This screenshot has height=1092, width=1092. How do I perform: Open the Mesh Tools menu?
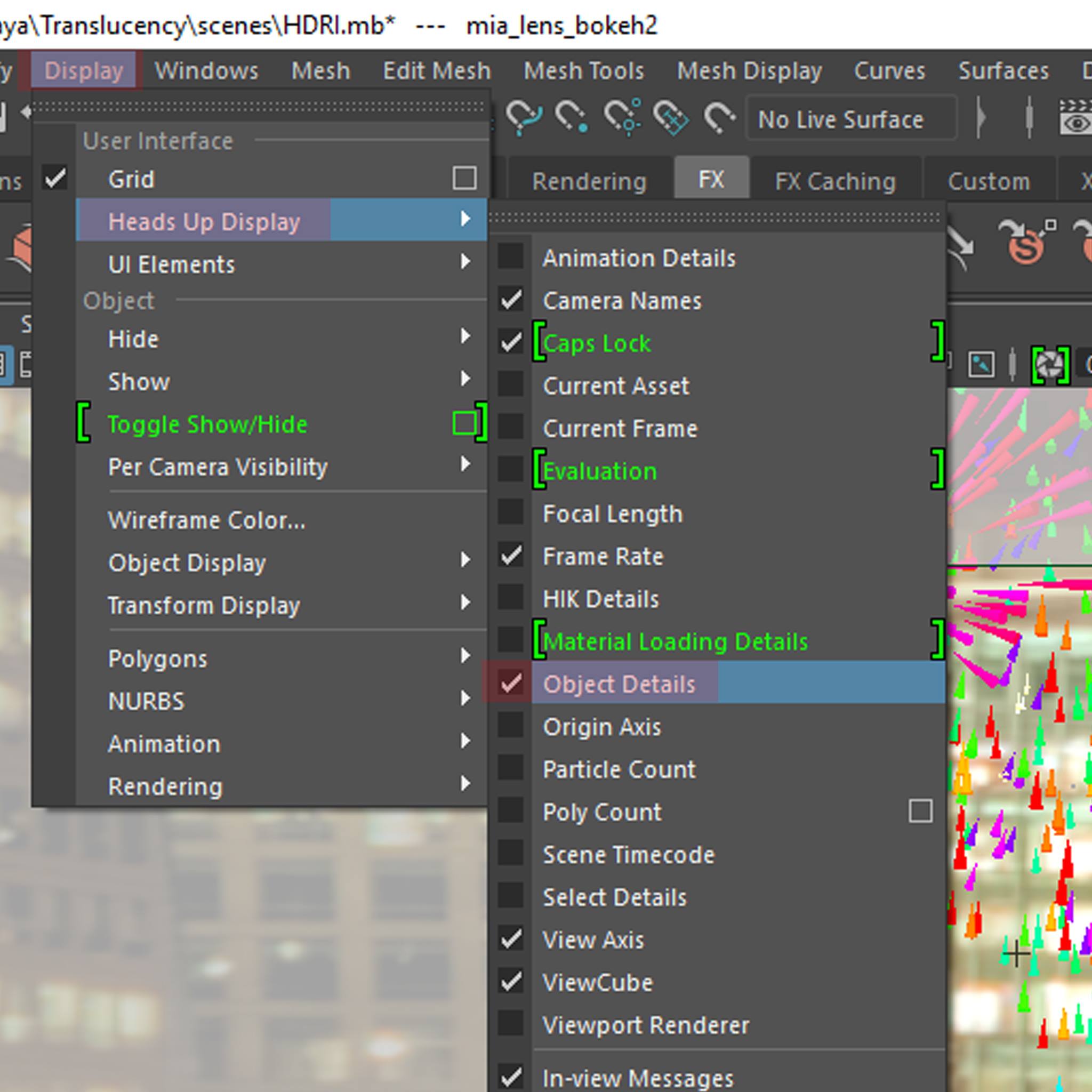[583, 71]
